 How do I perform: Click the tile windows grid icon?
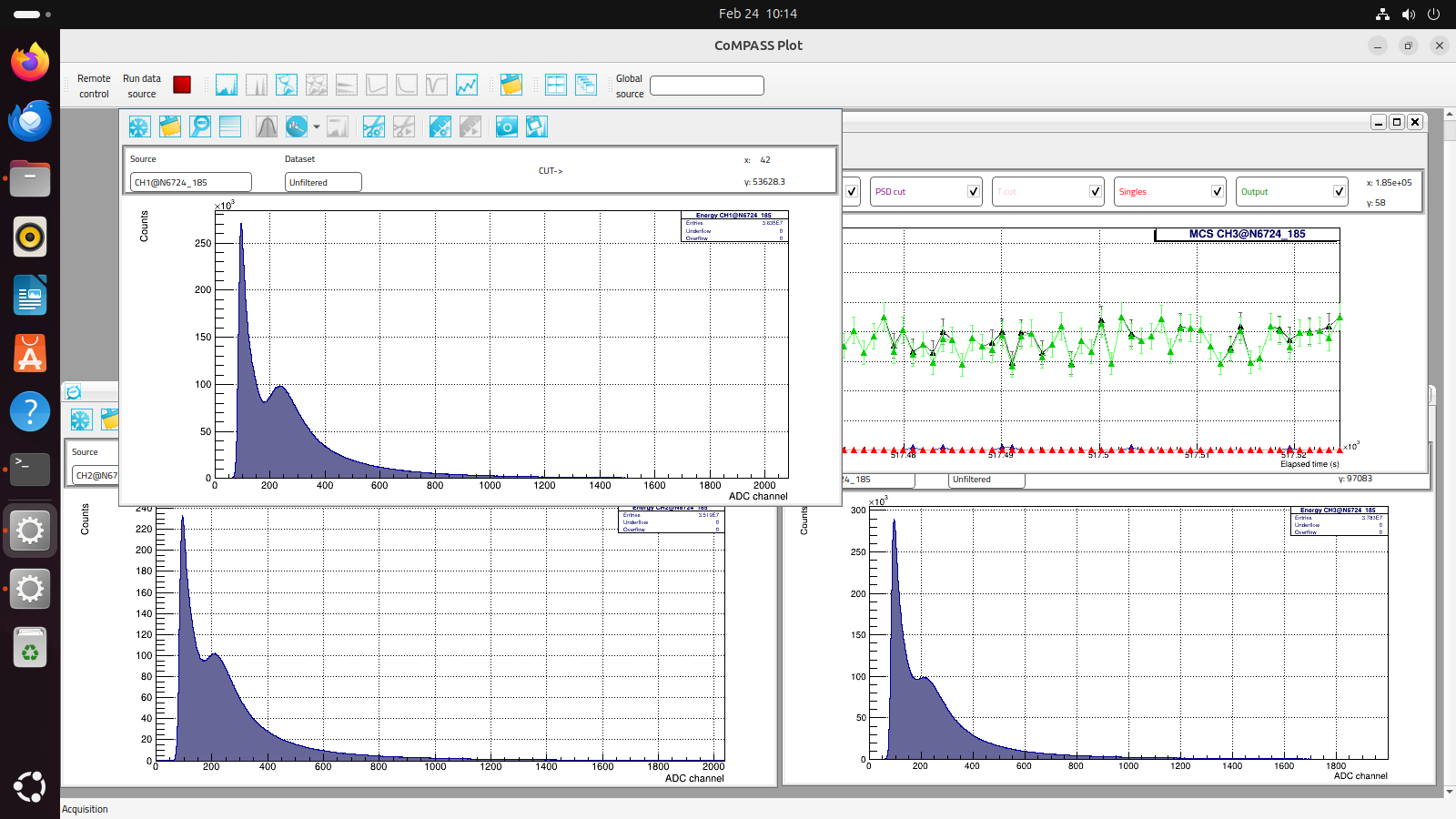556,85
